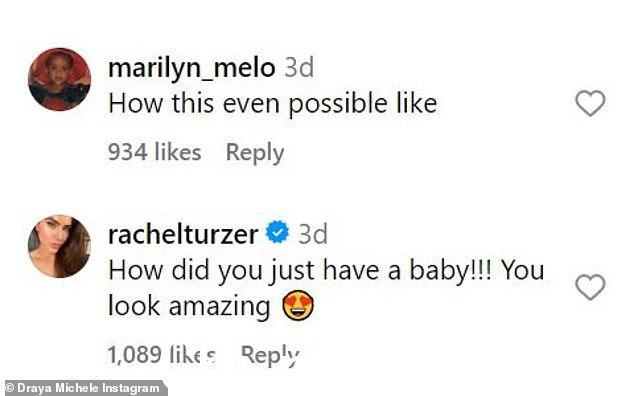This screenshot has height=396, width=634.
Task: Open marilyn_melo's profile picture
Action: point(59,79)
